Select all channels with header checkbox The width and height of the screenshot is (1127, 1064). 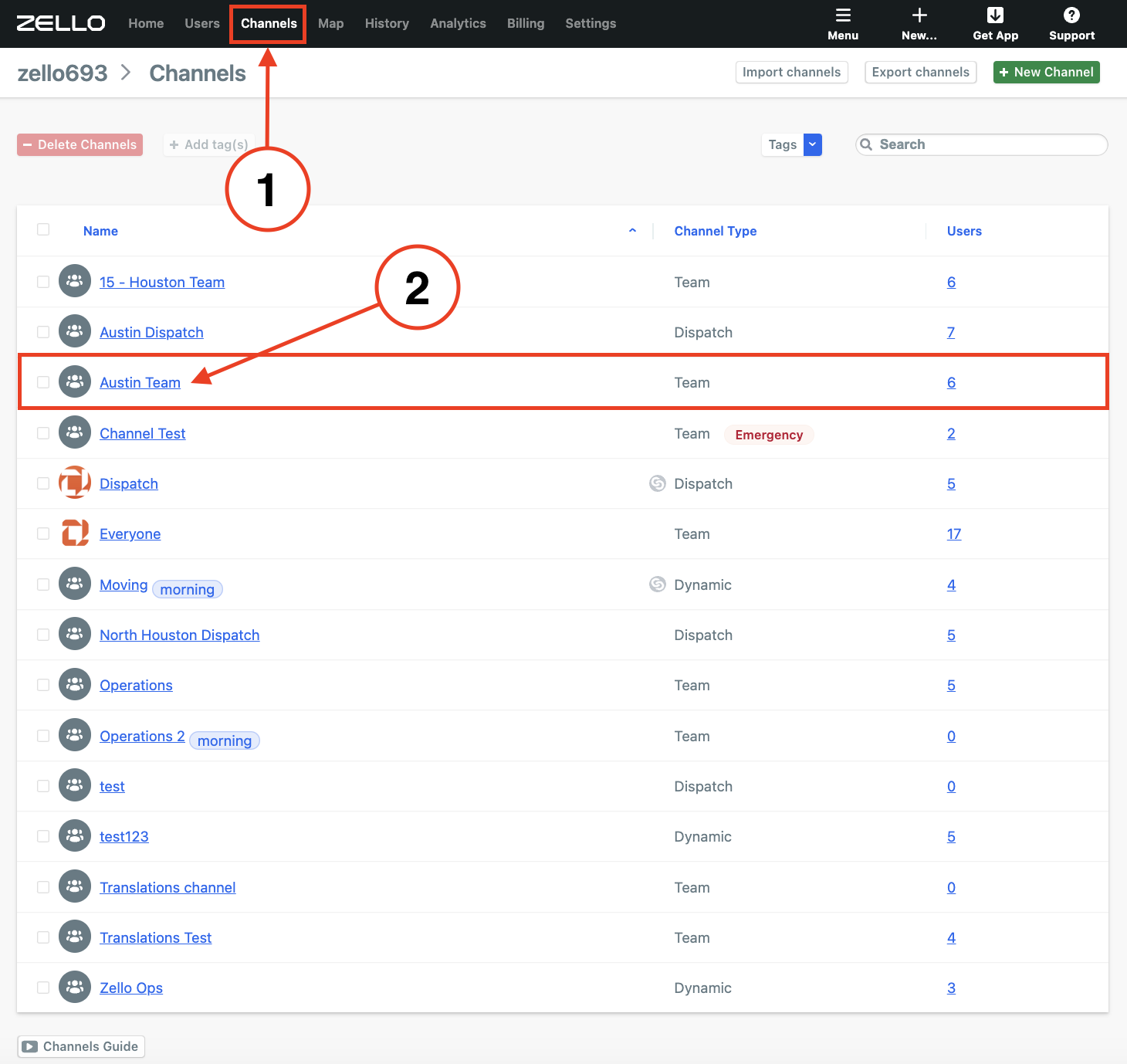pyautogui.click(x=43, y=229)
